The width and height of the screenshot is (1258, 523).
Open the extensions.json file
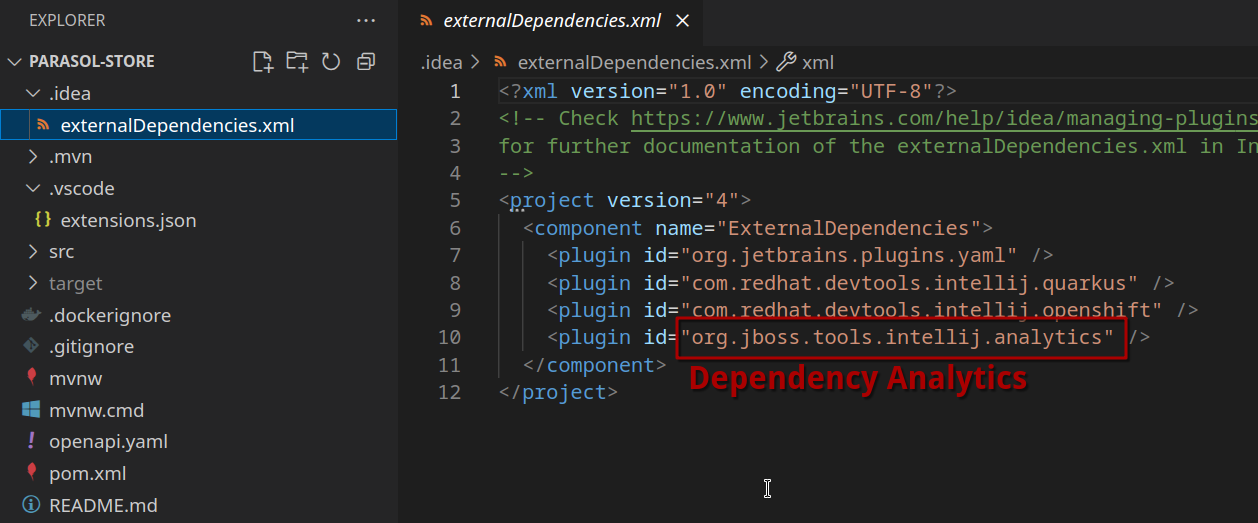pyautogui.click(x=128, y=220)
